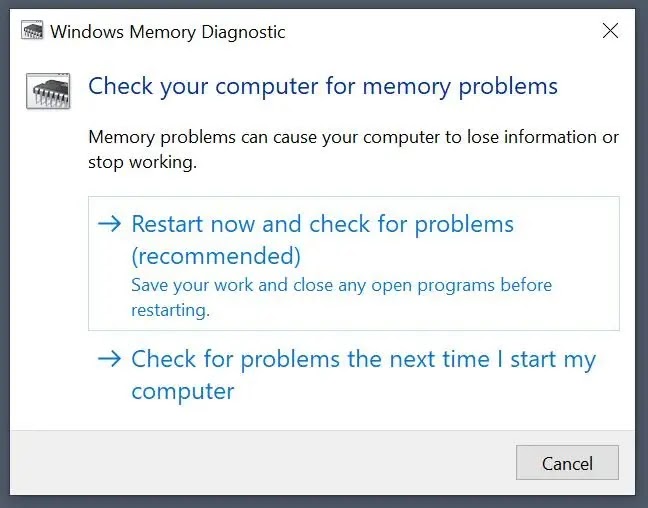
Task: Click the "restarting." text in first option
Action: (171, 310)
